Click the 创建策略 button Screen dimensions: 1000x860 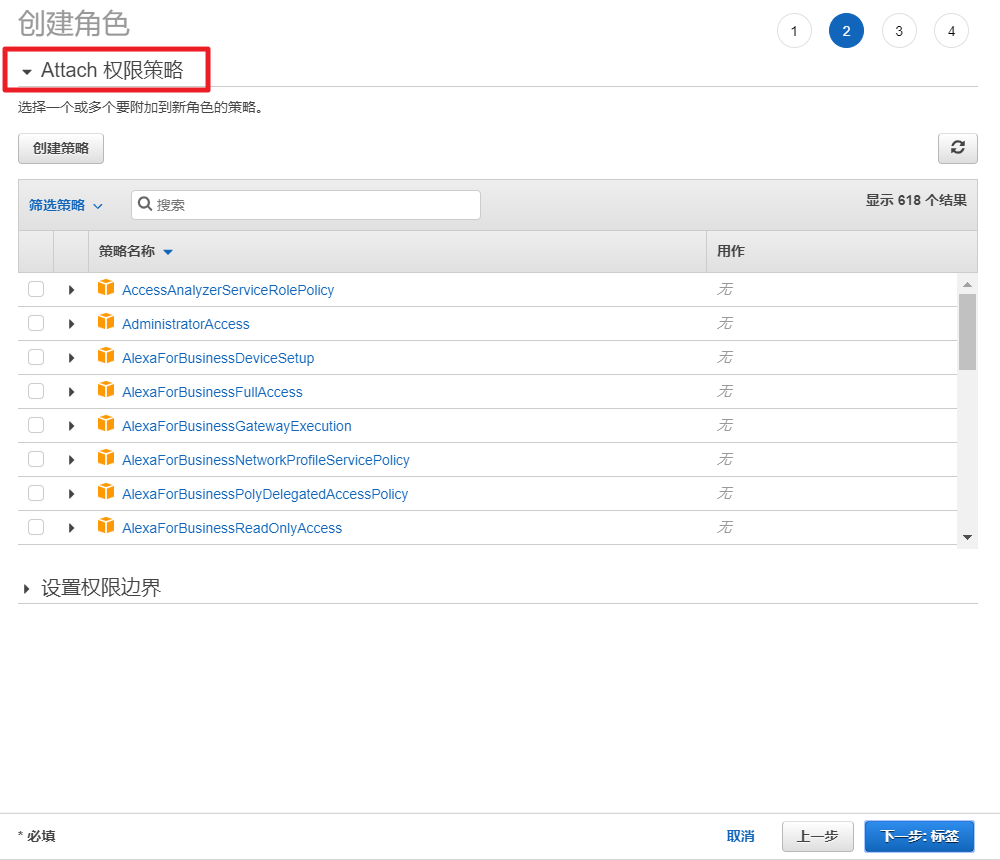pos(61,148)
